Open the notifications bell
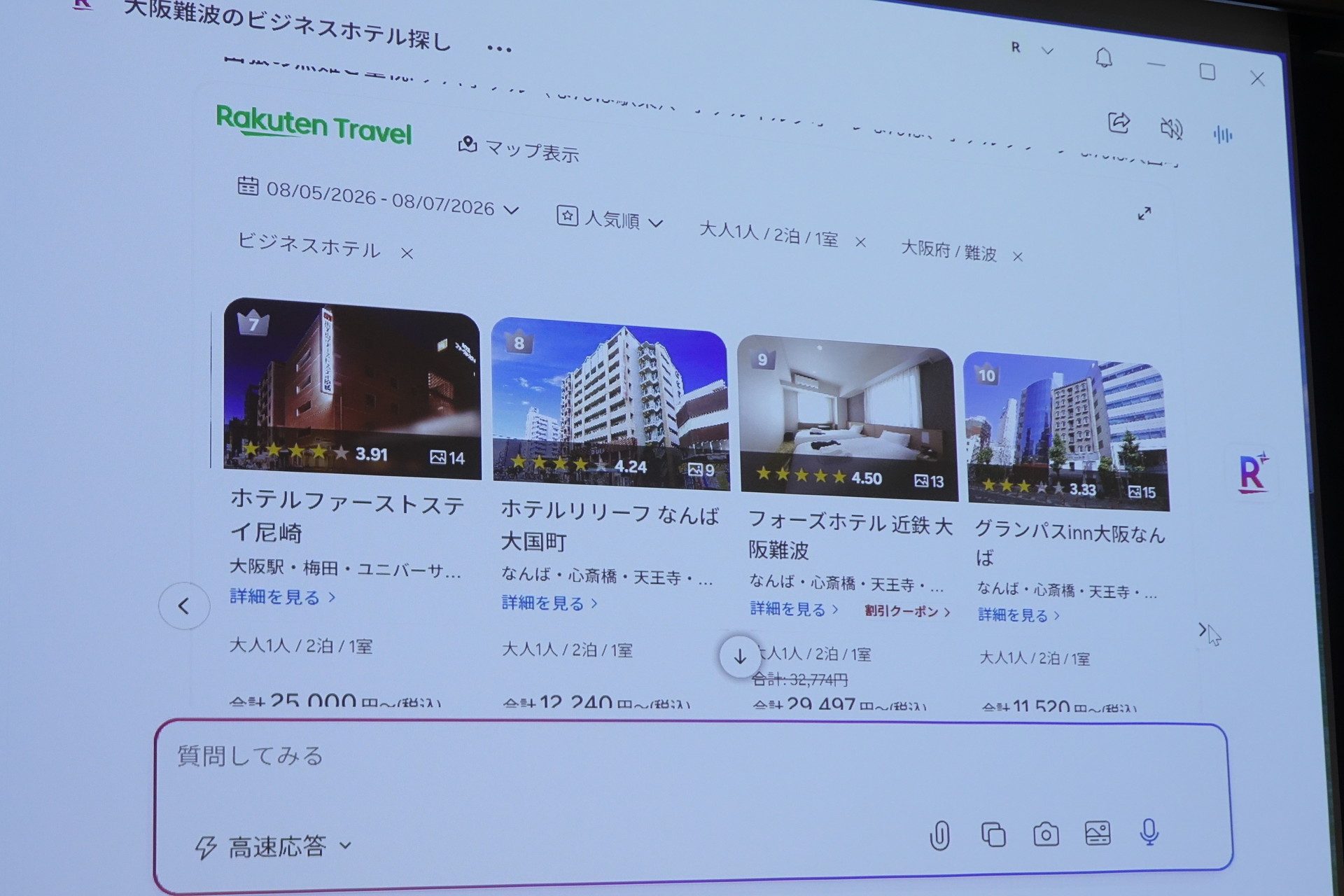 [1104, 57]
